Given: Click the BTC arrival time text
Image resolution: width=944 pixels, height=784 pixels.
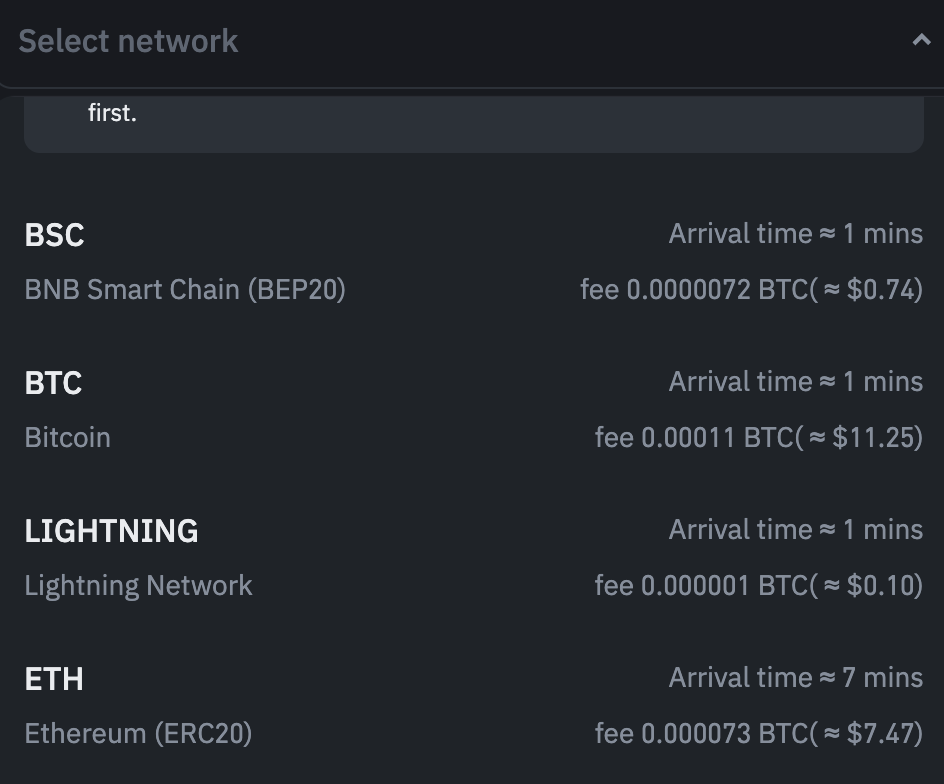Looking at the screenshot, I should pos(795,382).
